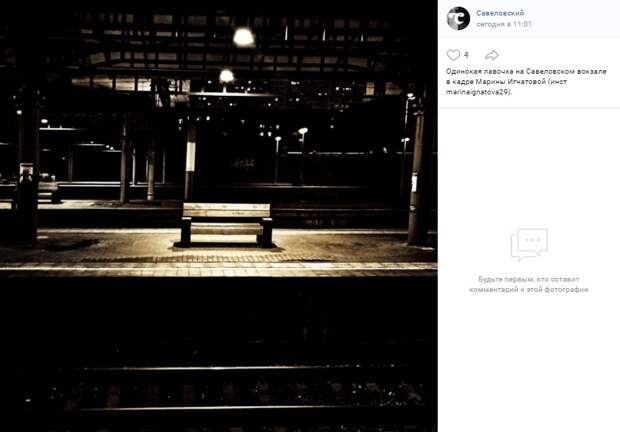Click marinaignatova29 in the caption
Screen dimensions: 620x432
click(x=478, y=92)
